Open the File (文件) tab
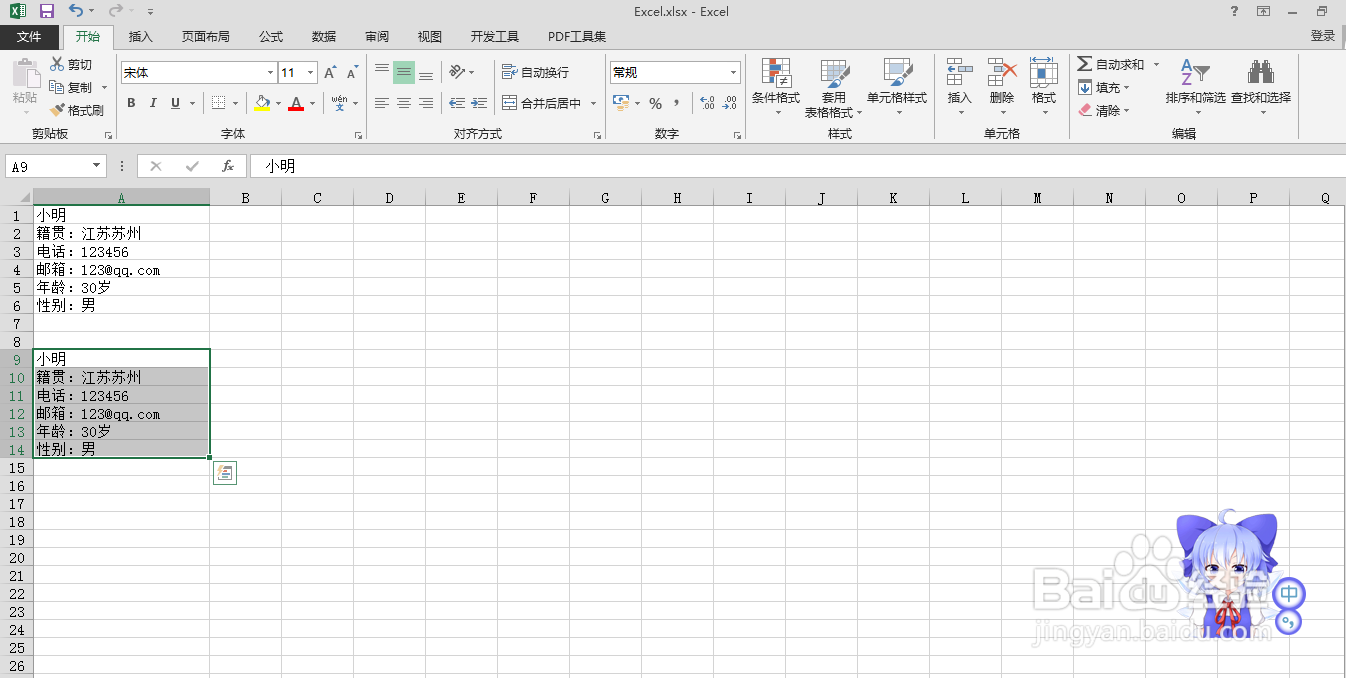 (x=29, y=36)
